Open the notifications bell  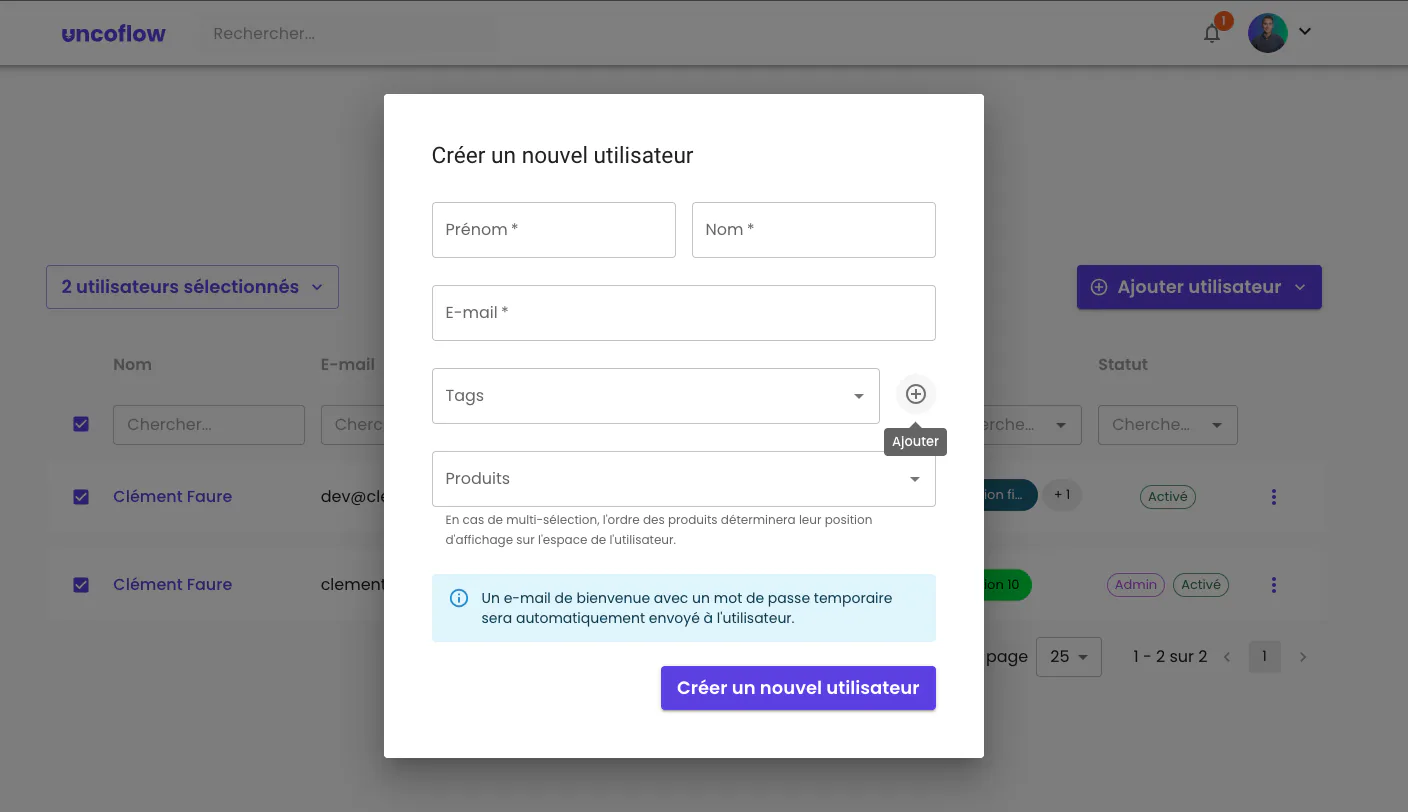click(1212, 33)
